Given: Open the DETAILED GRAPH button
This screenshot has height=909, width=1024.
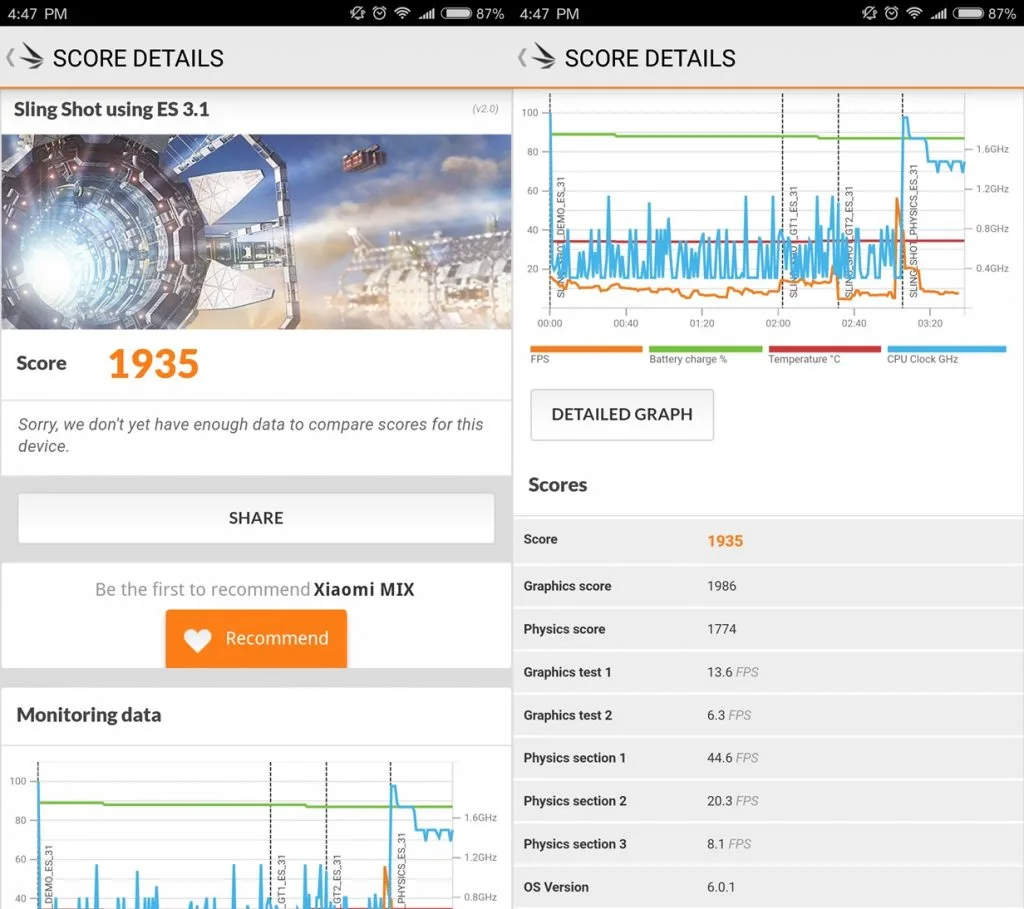Looking at the screenshot, I should tap(622, 415).
